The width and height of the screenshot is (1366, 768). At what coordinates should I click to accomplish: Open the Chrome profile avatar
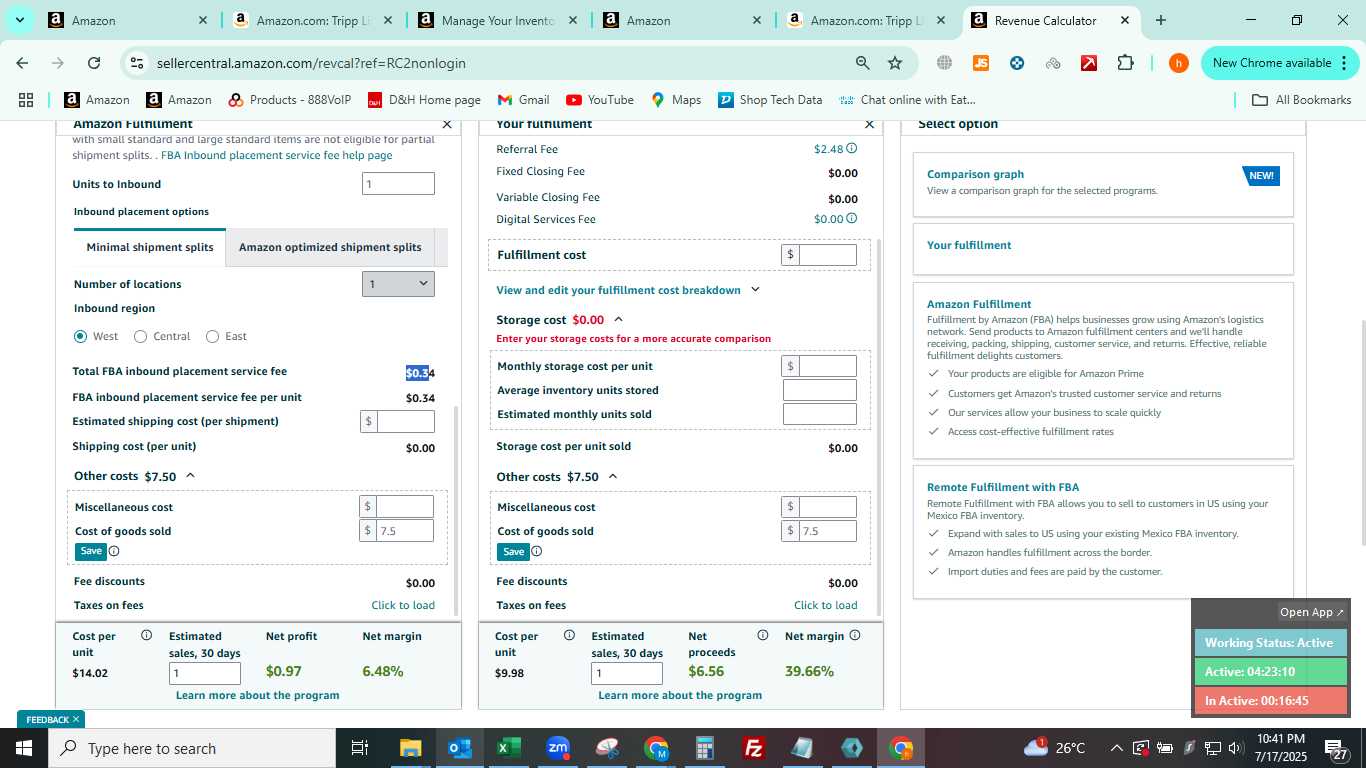click(x=1179, y=63)
